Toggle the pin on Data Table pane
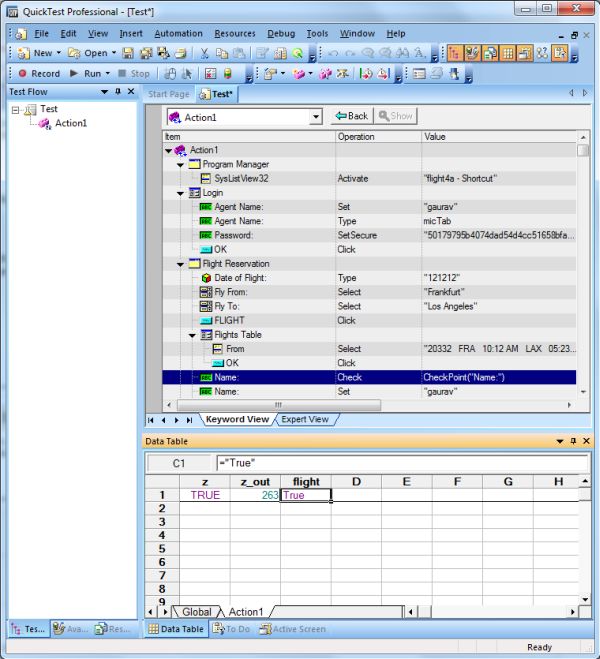The height and width of the screenshot is (659, 600). coord(573,441)
